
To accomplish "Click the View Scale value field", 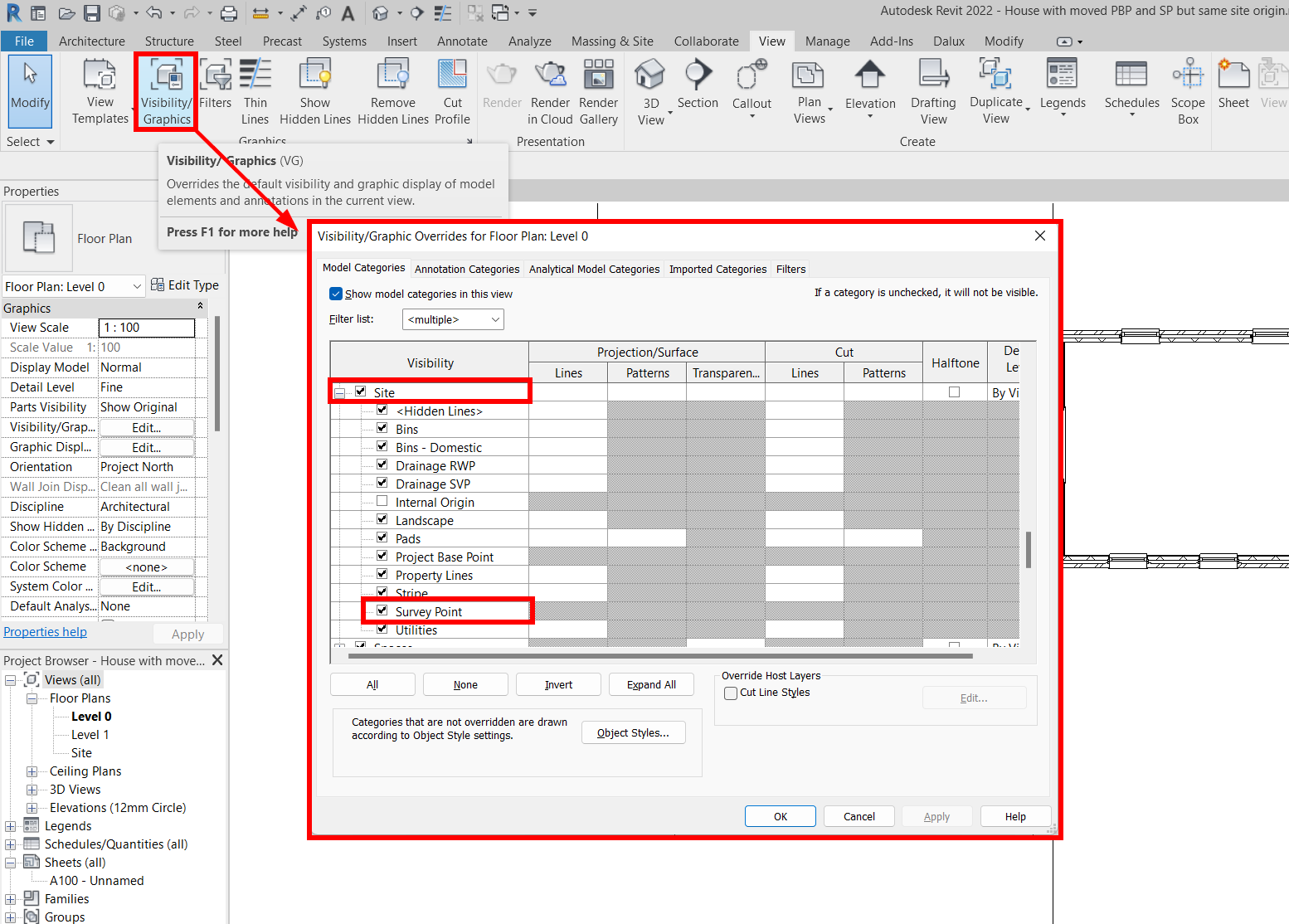I will click(x=147, y=328).
